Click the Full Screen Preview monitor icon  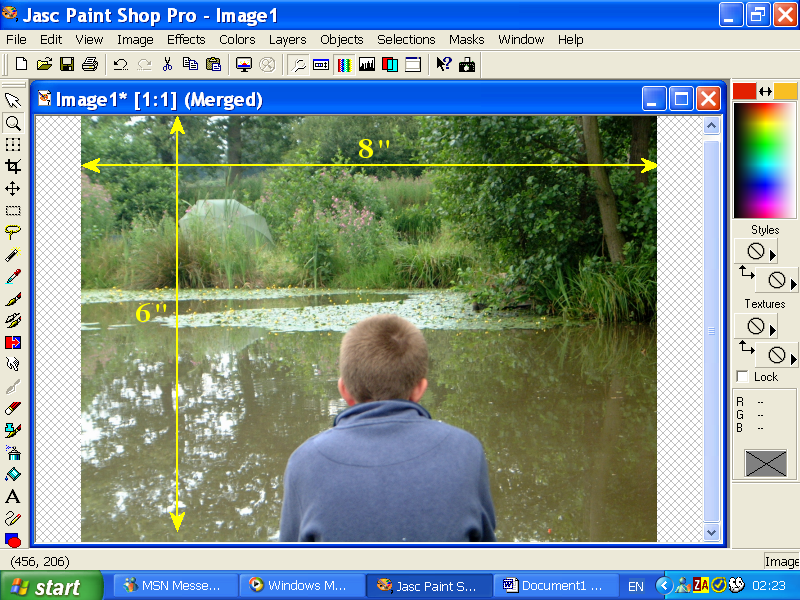pos(244,64)
